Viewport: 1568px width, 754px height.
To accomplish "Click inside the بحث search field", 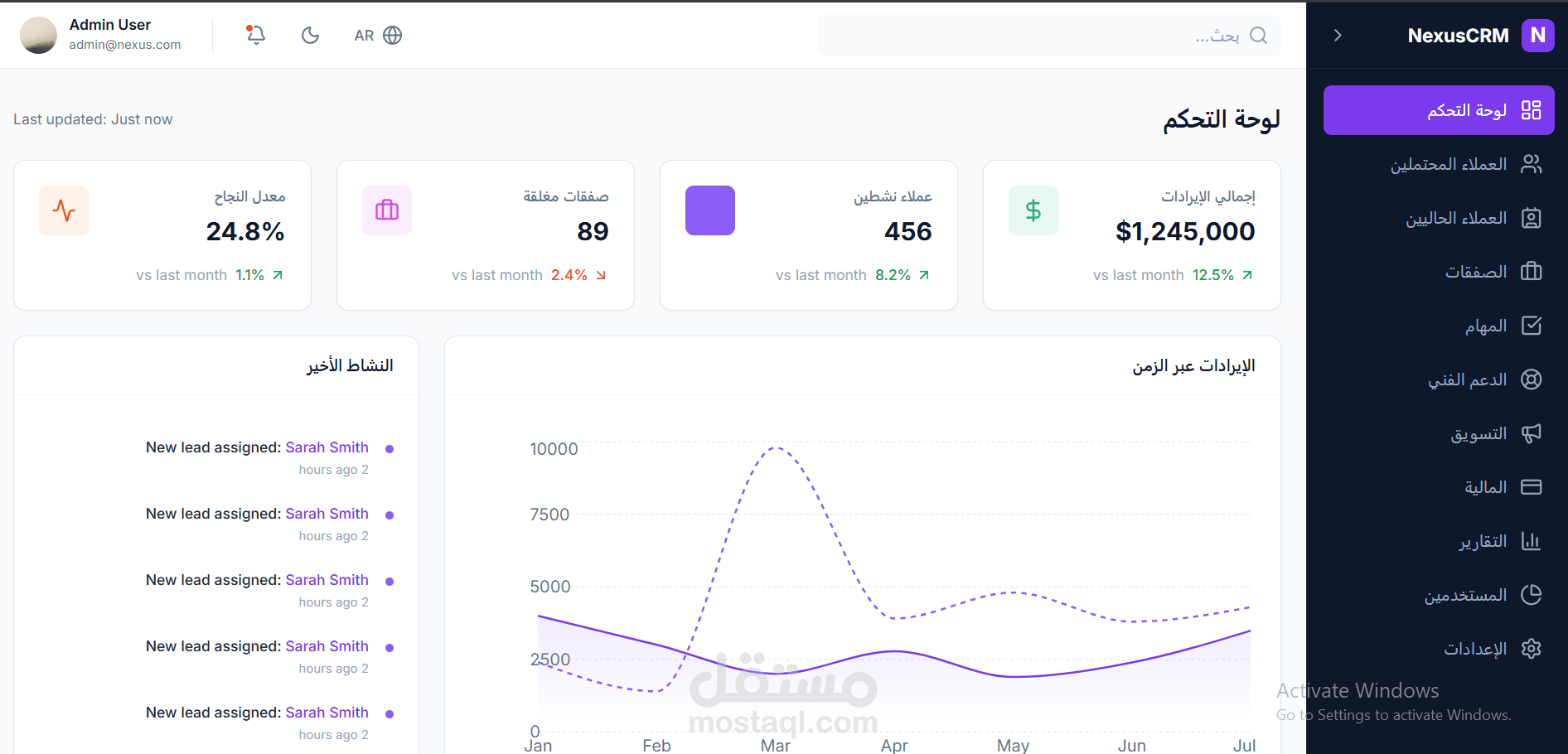I will [1048, 35].
